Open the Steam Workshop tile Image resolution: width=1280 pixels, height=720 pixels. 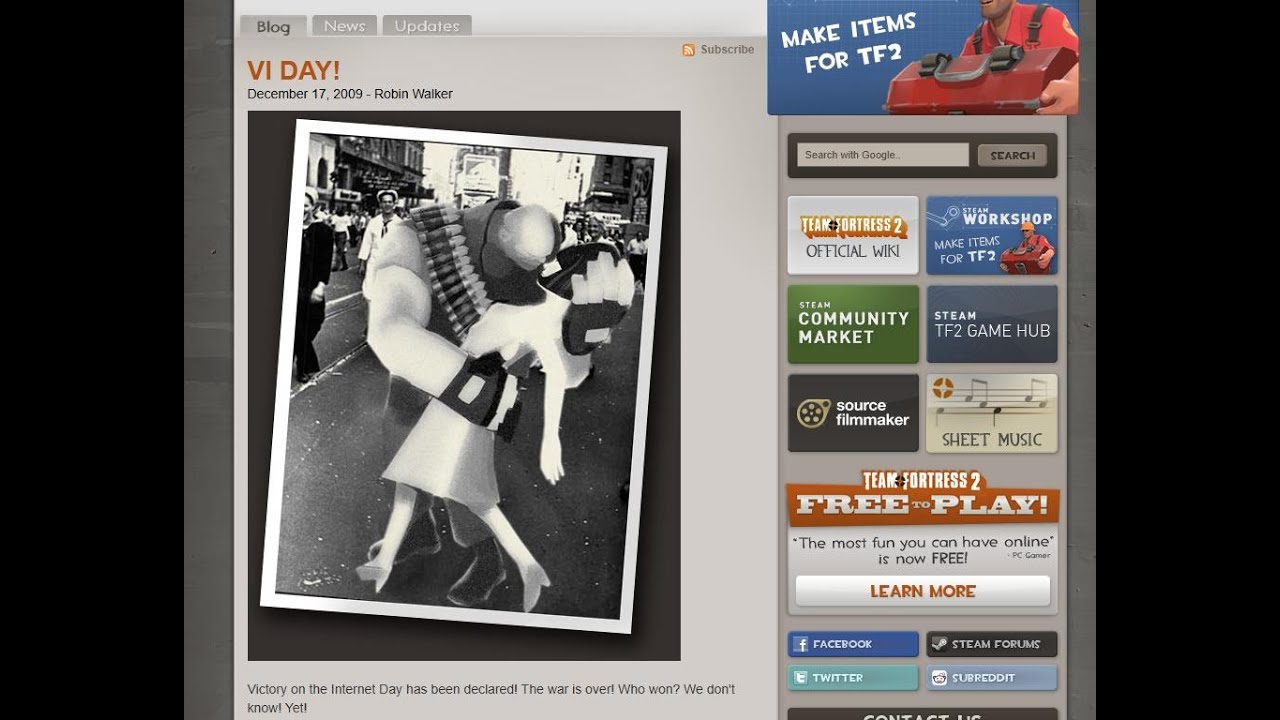(992, 235)
